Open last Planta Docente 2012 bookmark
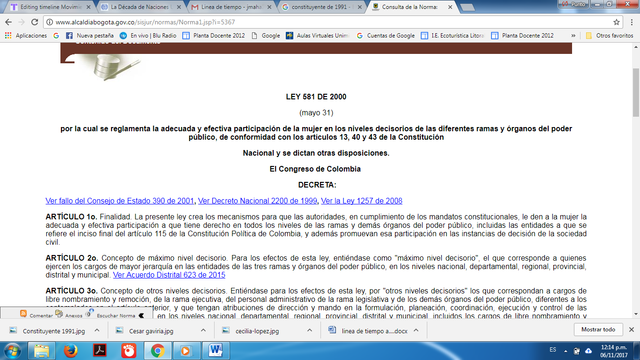 point(522,36)
